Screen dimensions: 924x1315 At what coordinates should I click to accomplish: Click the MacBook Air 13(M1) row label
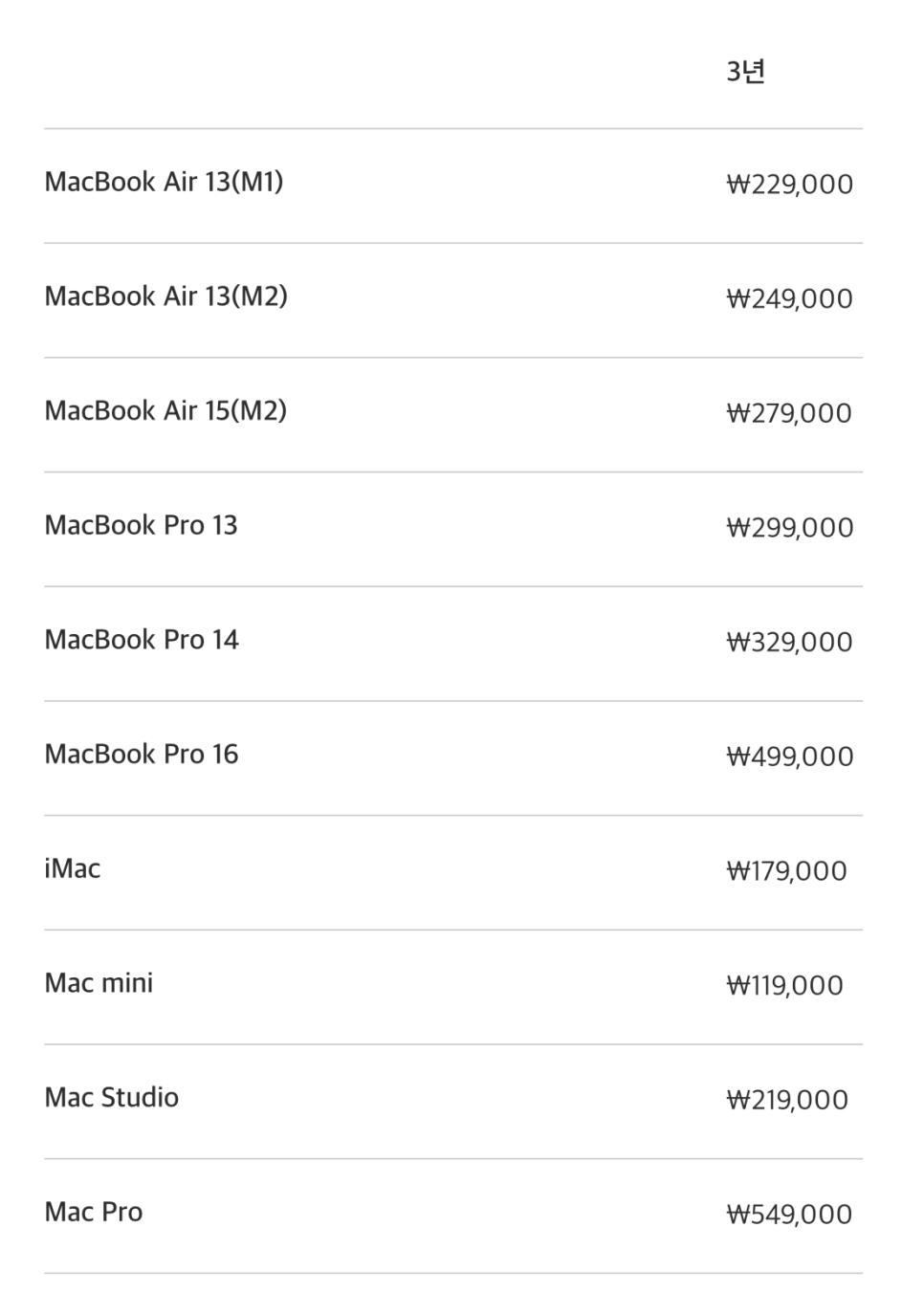tap(164, 182)
